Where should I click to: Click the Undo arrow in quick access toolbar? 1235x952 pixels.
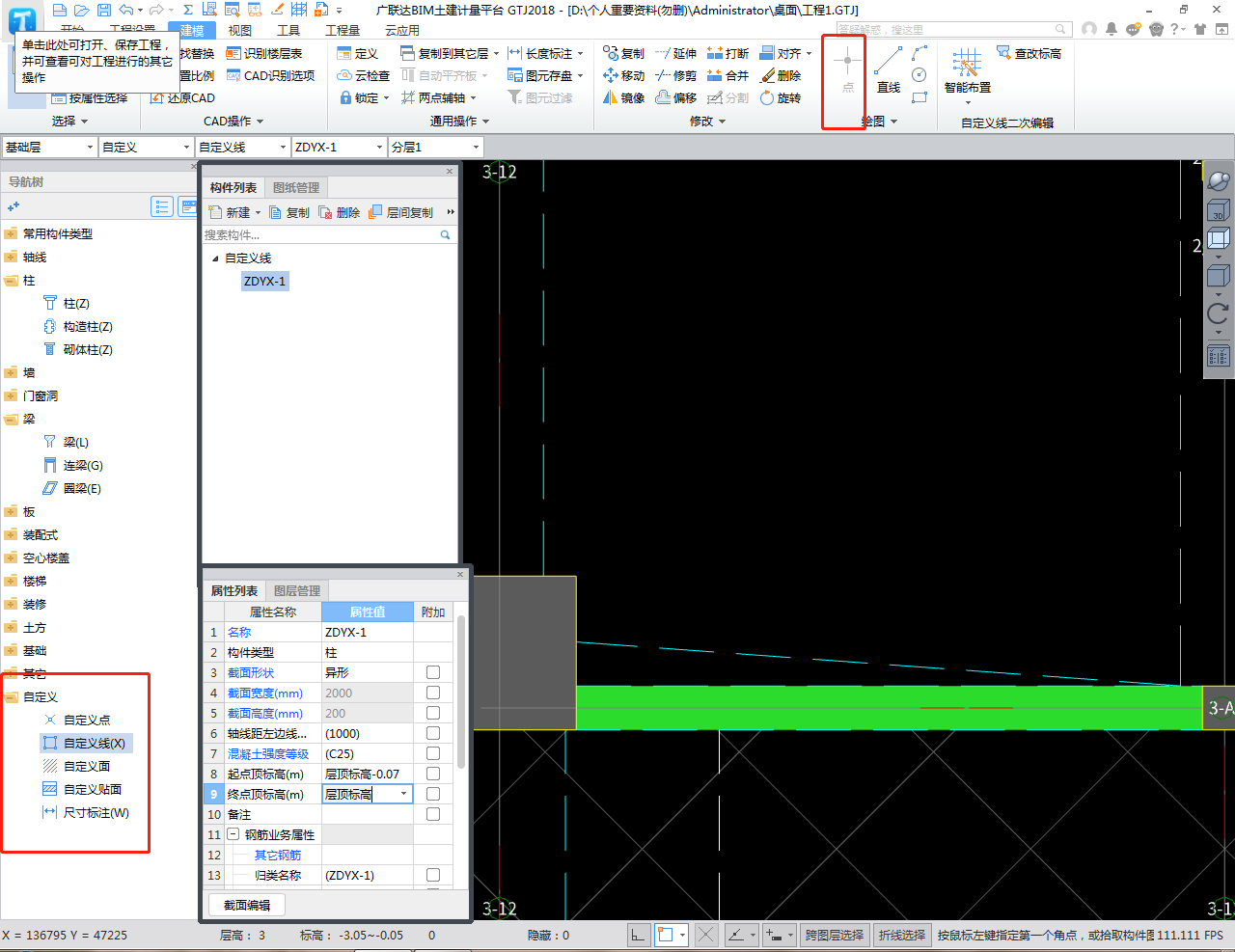tap(125, 10)
